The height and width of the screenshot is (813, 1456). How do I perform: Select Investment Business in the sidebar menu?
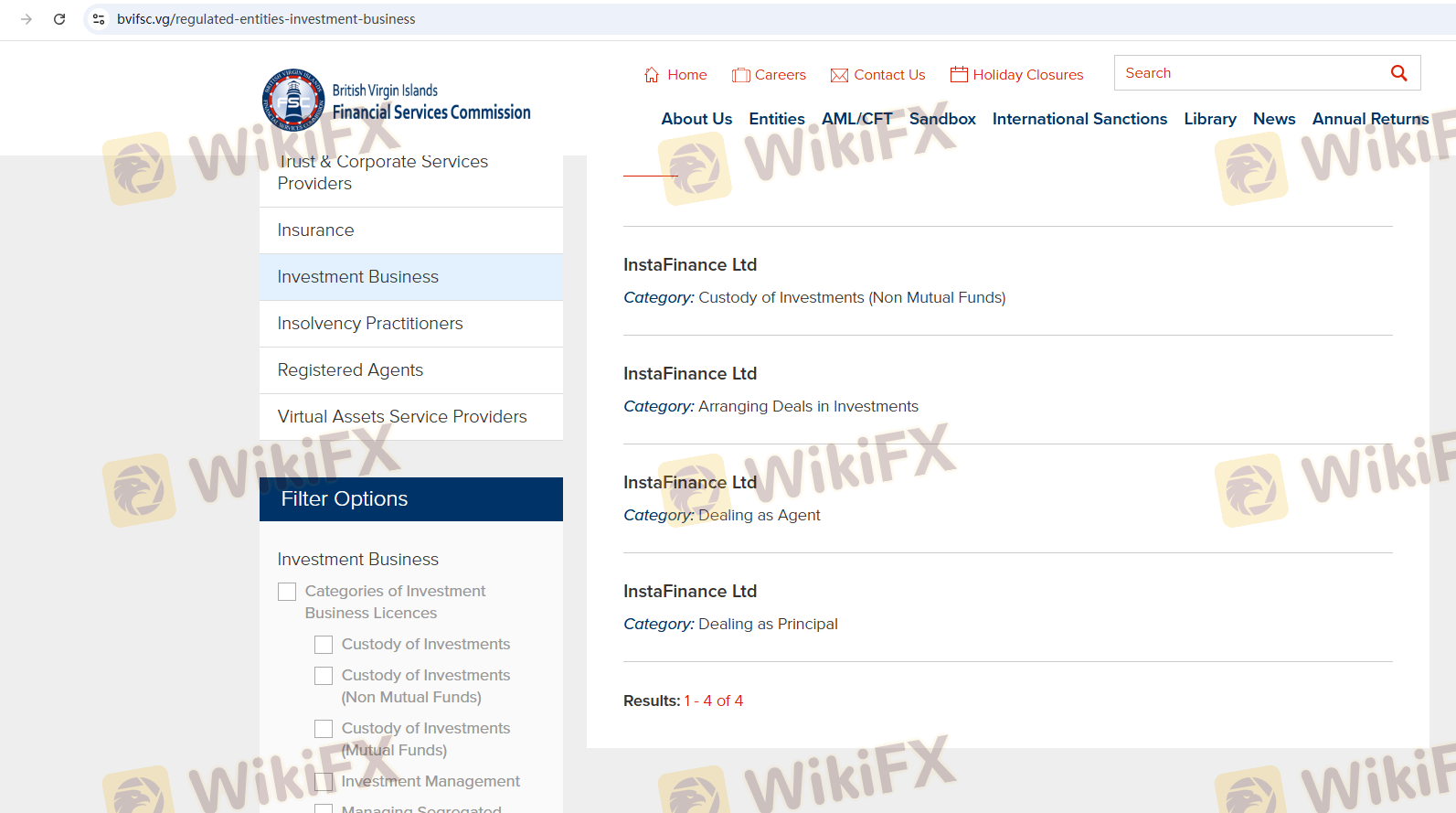(411, 277)
